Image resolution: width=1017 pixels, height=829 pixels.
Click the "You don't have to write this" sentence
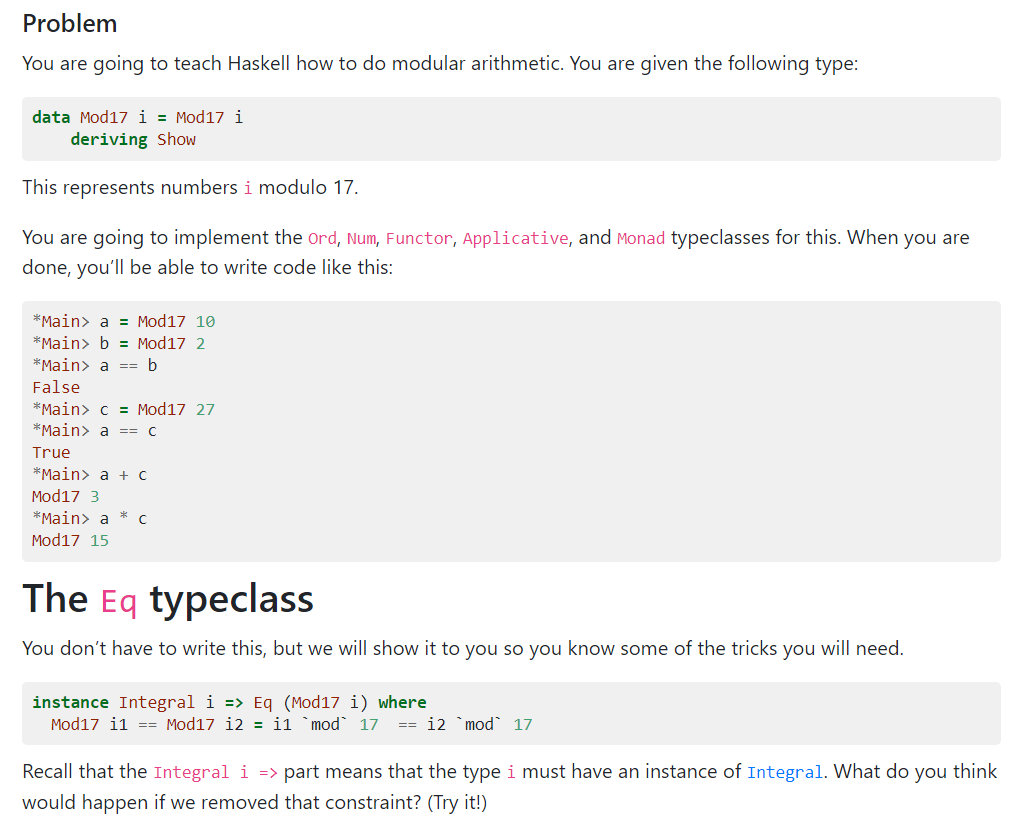(x=463, y=649)
